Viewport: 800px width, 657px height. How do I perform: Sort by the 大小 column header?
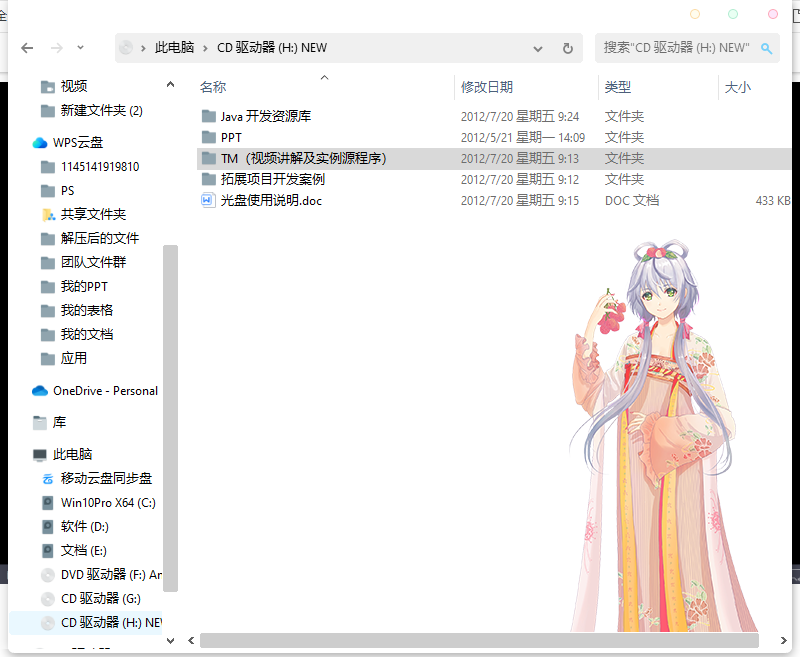pos(738,87)
